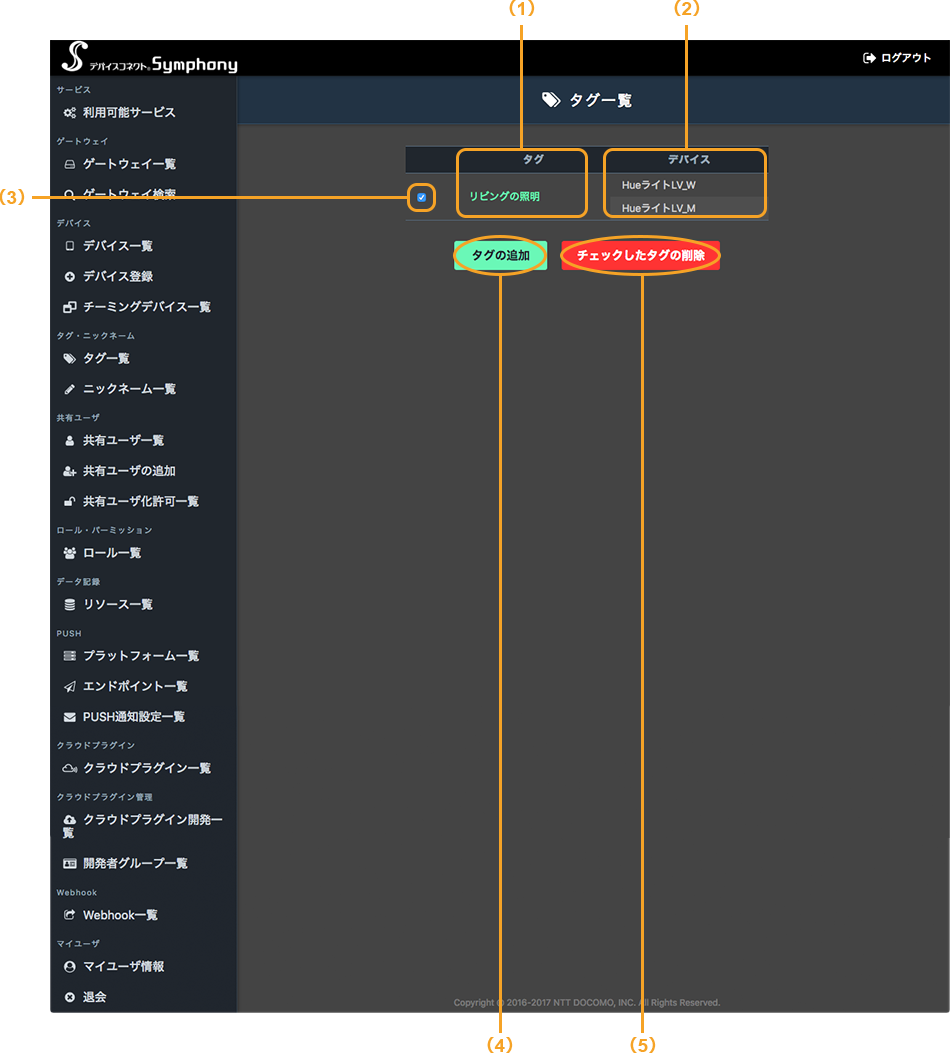Click tags icon beside sidebar タグ一覧

click(69, 359)
